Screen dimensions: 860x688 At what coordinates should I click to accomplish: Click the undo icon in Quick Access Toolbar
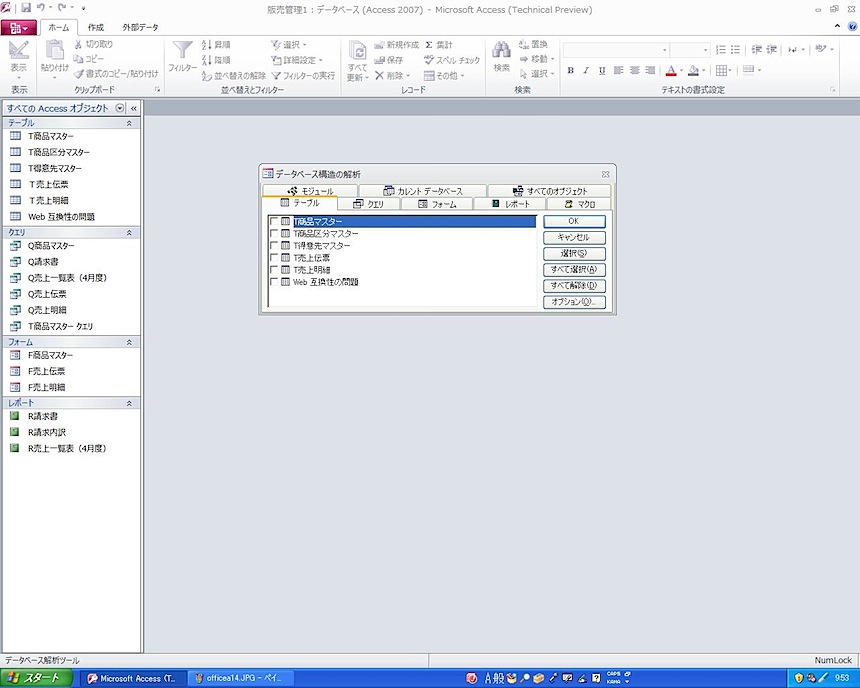(41, 8)
